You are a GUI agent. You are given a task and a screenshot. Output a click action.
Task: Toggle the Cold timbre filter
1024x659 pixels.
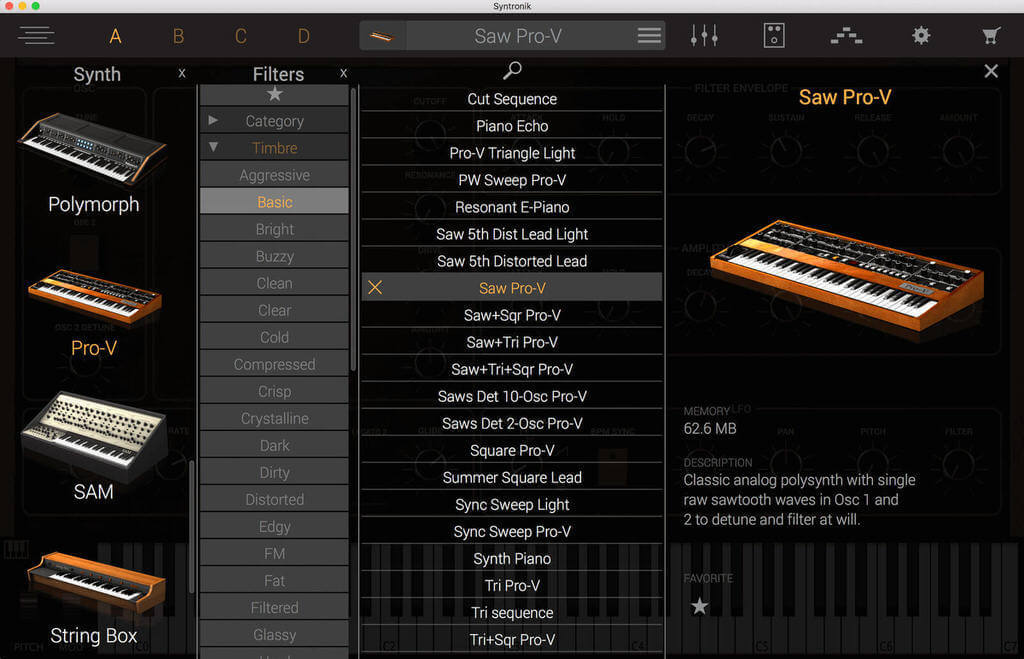coord(274,337)
